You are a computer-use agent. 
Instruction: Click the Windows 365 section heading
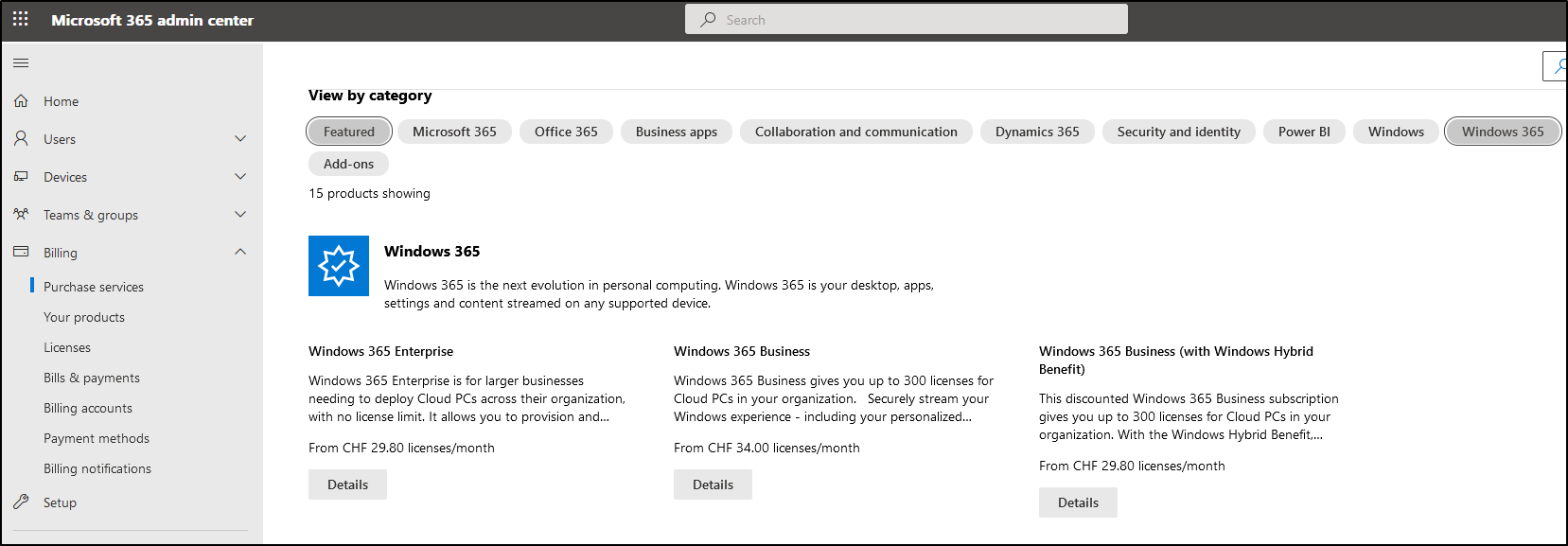click(x=432, y=251)
